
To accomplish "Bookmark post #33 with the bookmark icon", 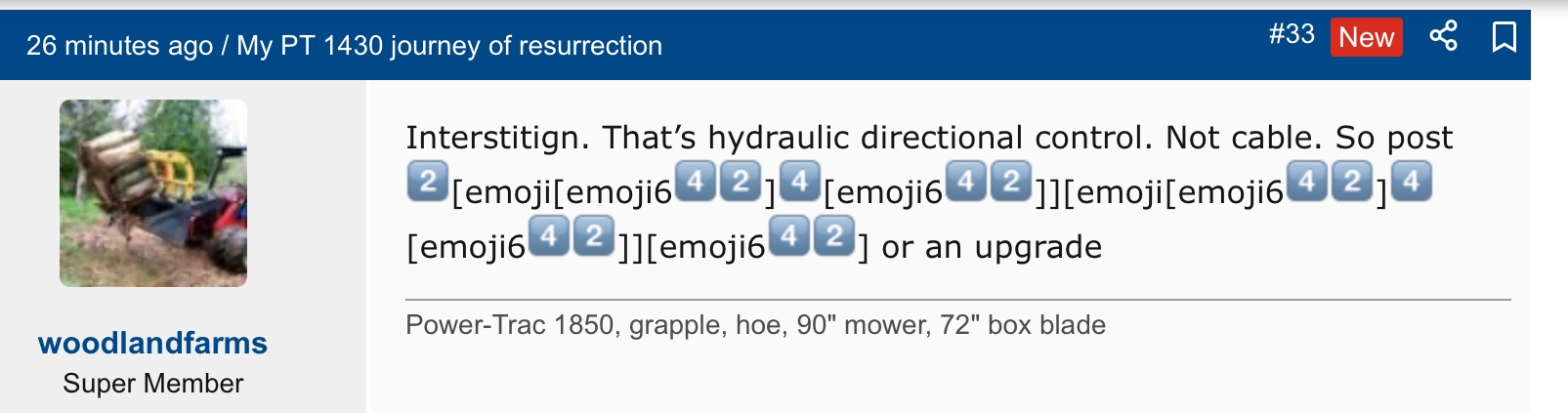I will click(1504, 37).
